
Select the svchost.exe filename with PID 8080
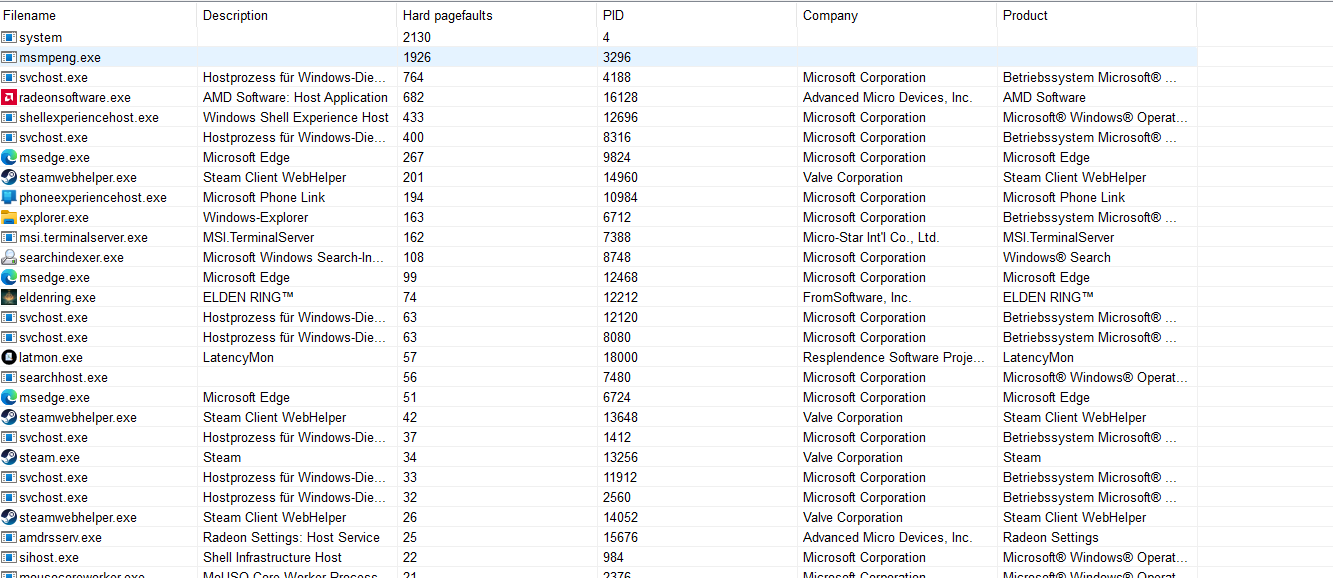point(53,337)
